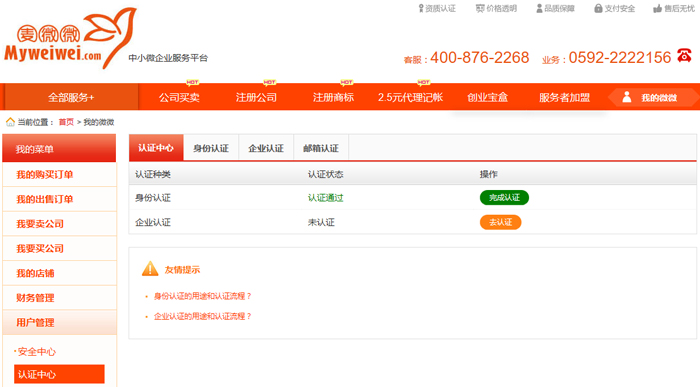Open 安全中心 in the sidebar
This screenshot has width=700, height=387.
click(x=37, y=352)
